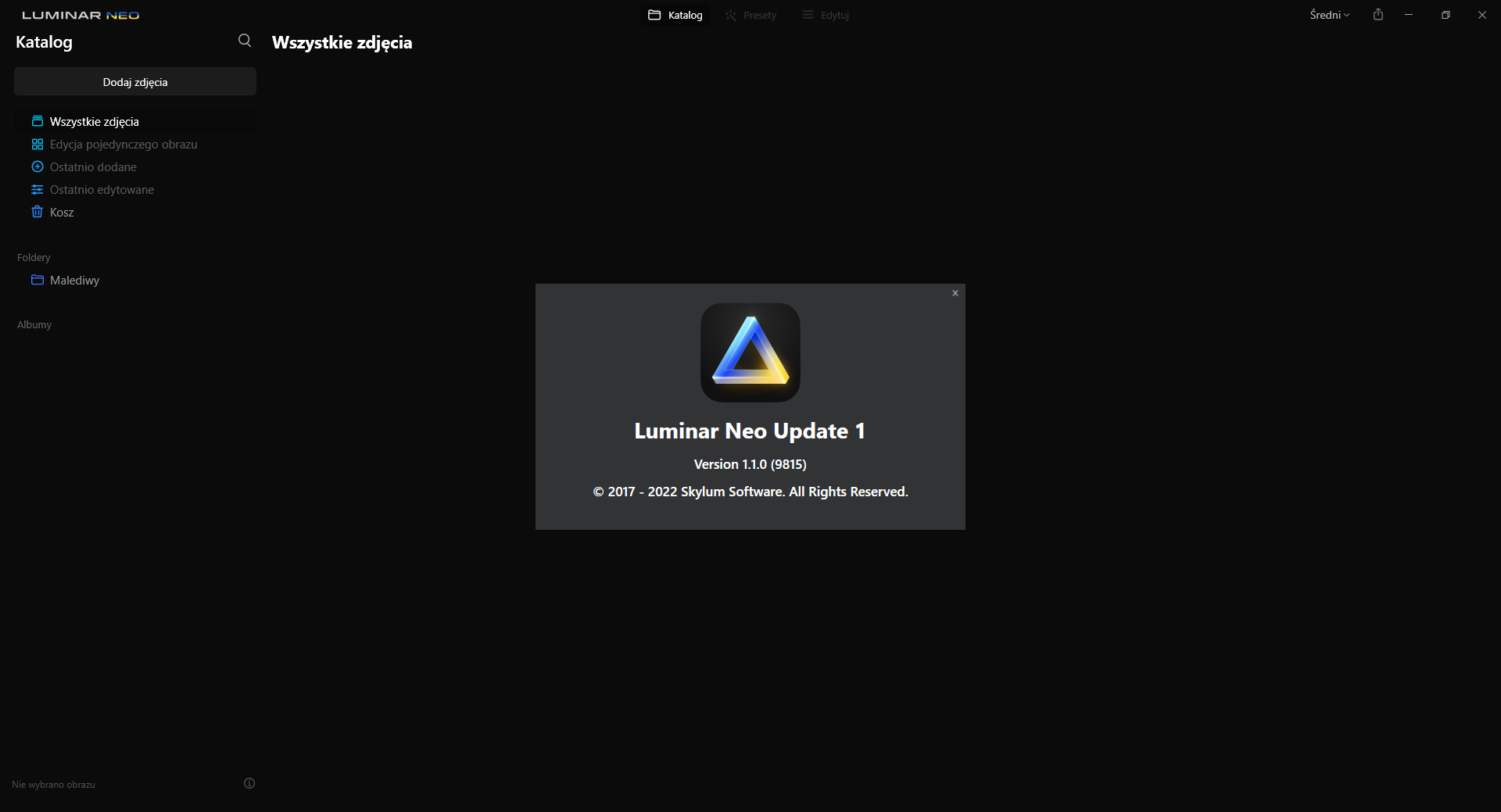
Task: Close the About Luminar Neo dialog
Action: click(x=955, y=293)
